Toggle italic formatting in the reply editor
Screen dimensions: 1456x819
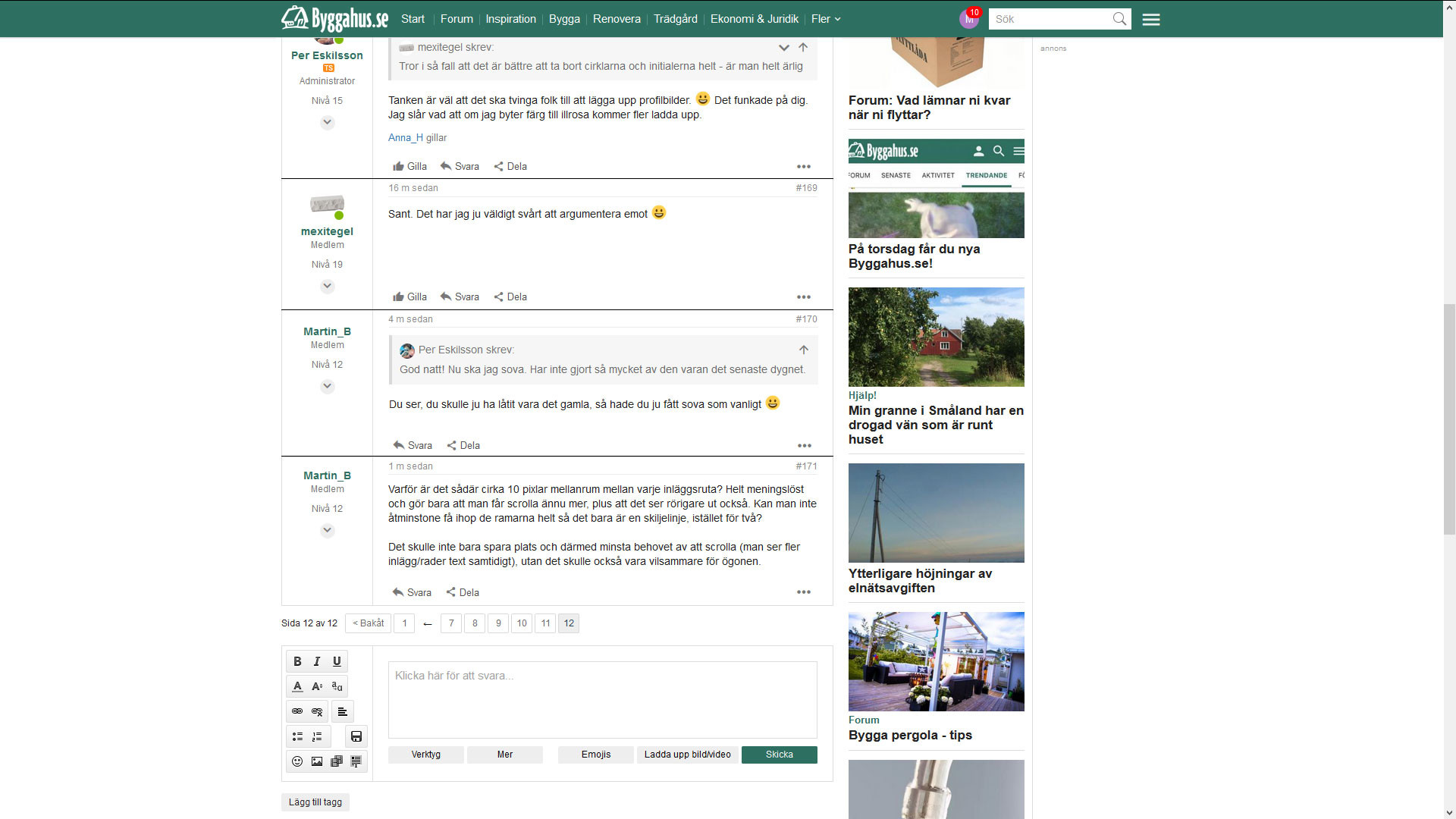pos(317,661)
